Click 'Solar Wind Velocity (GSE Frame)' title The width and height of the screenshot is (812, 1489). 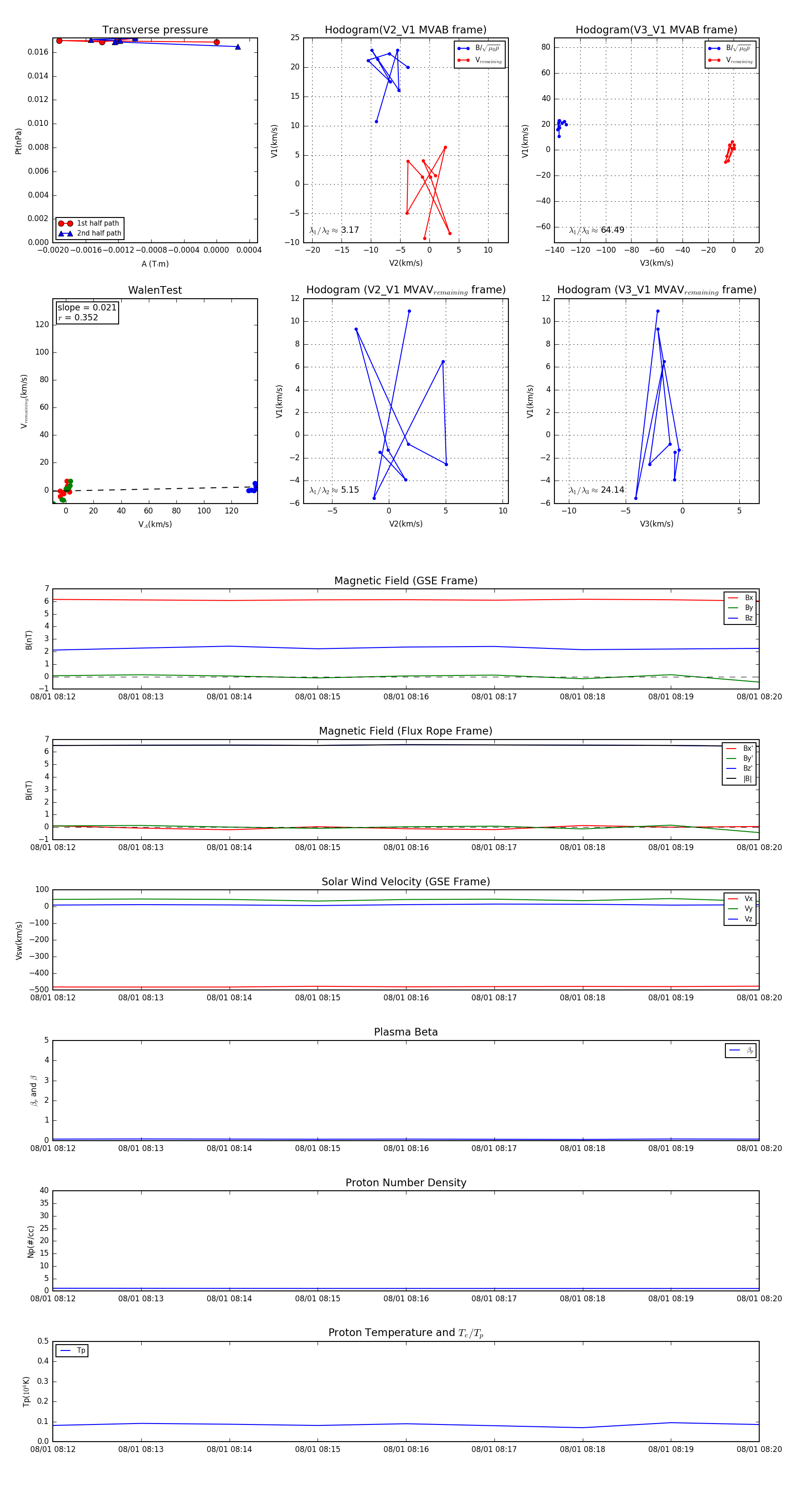(x=406, y=882)
